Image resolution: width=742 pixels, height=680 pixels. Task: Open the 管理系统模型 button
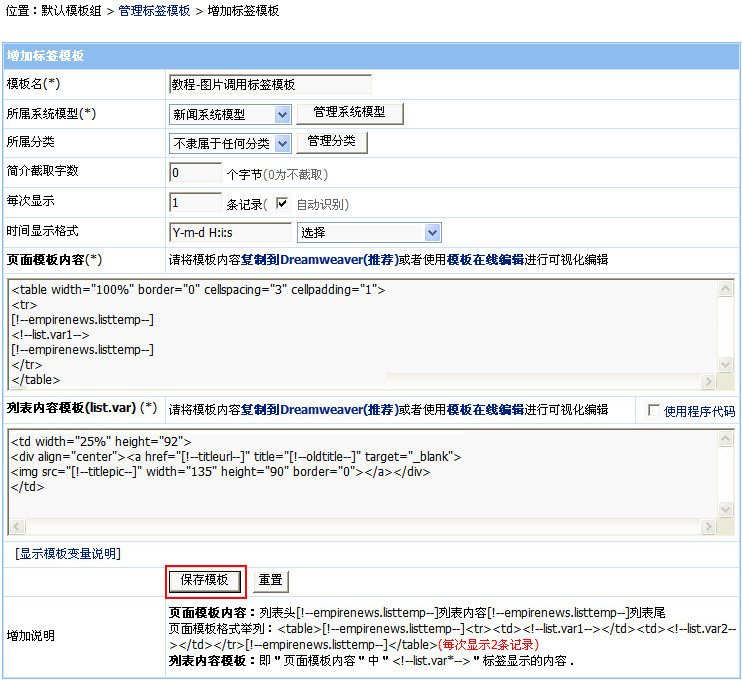pos(349,113)
